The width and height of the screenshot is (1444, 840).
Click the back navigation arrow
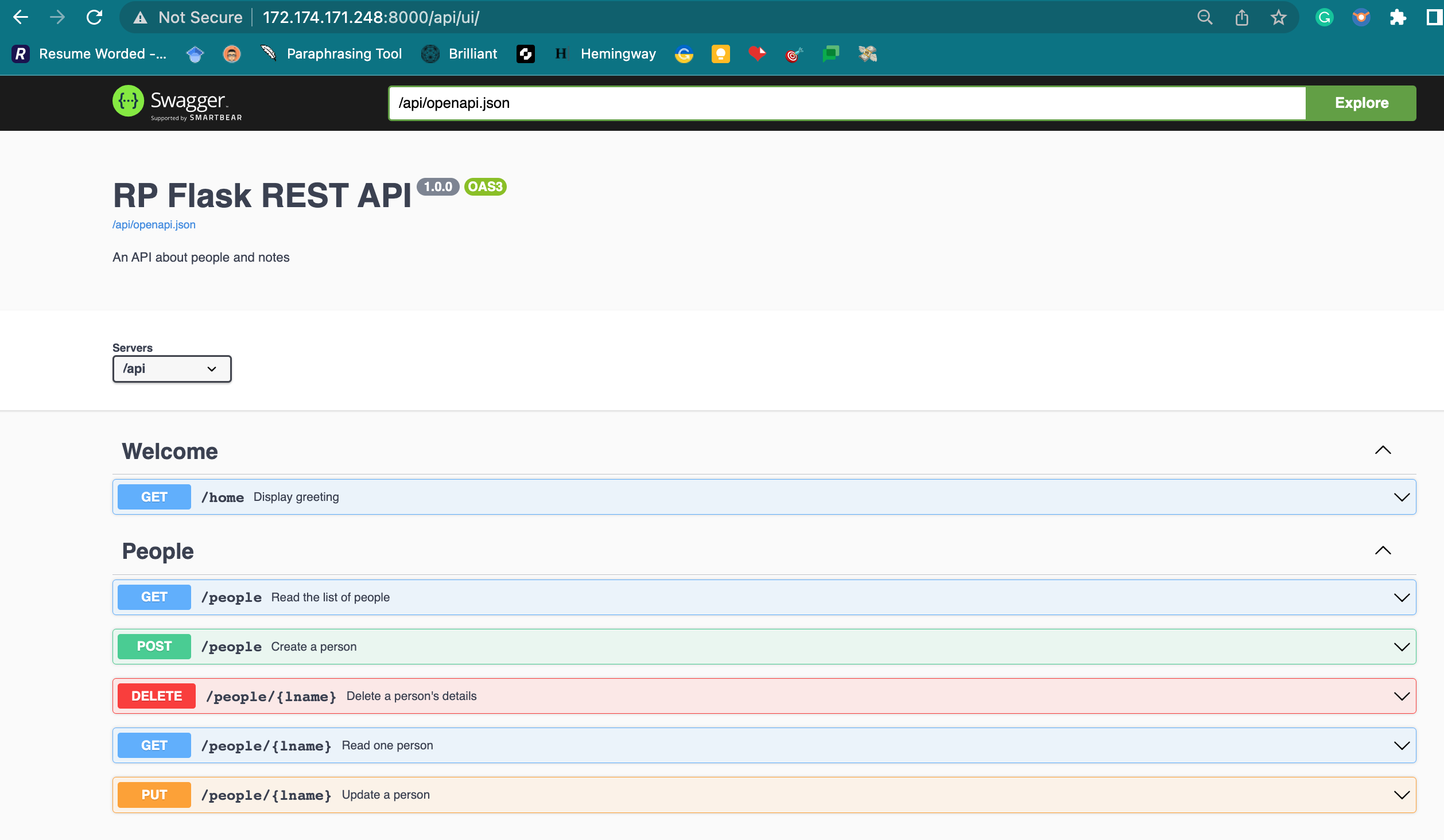(x=21, y=17)
